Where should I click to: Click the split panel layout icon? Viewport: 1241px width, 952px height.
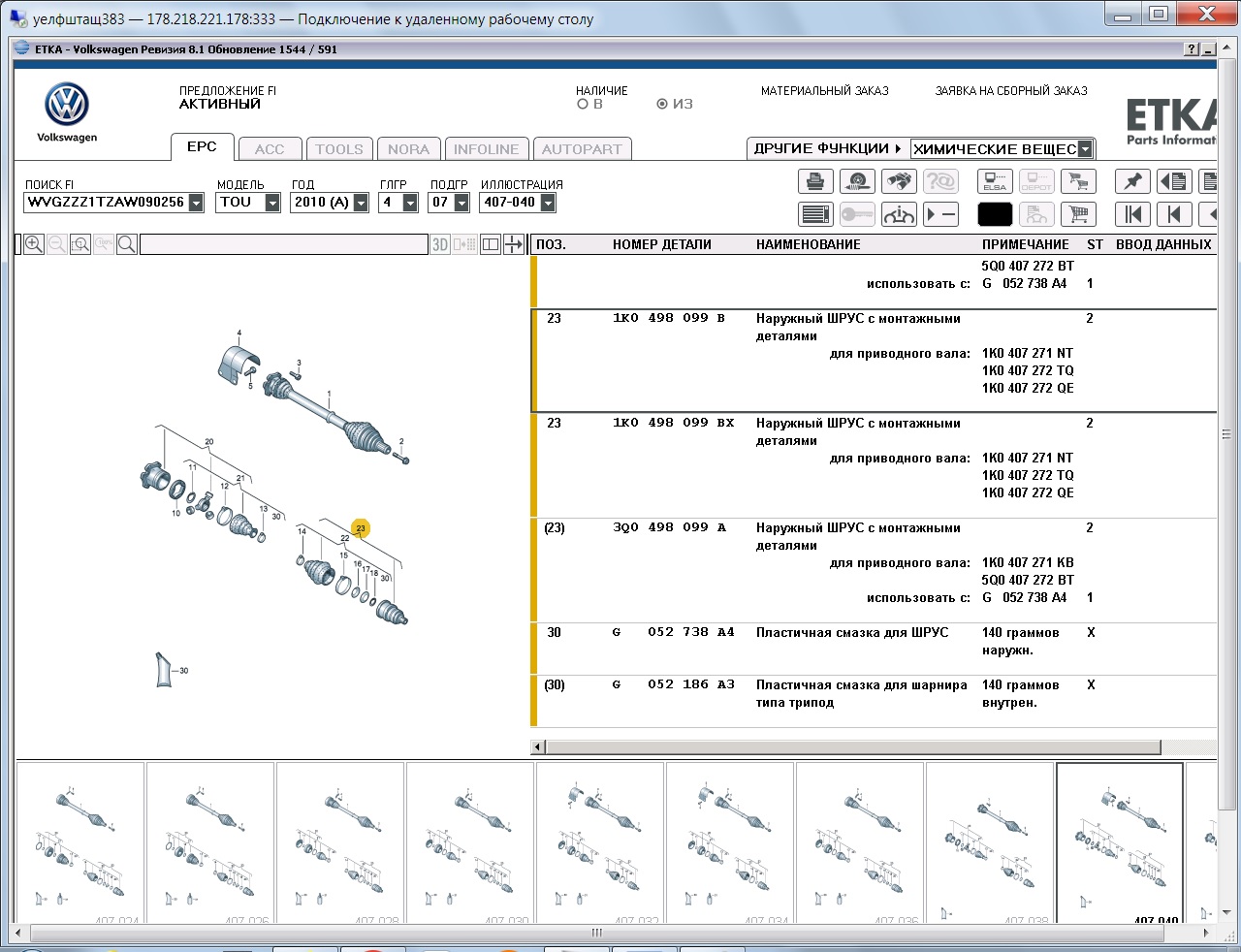[491, 244]
